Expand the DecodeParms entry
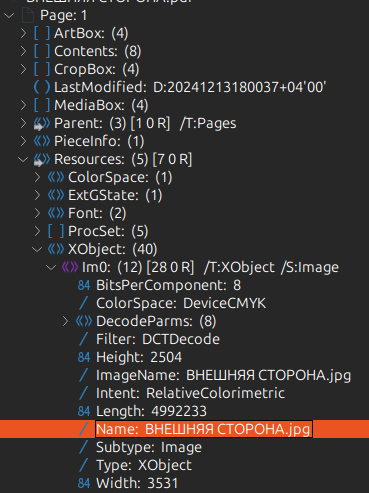Screen dimensions: 369x493 pos(65,321)
